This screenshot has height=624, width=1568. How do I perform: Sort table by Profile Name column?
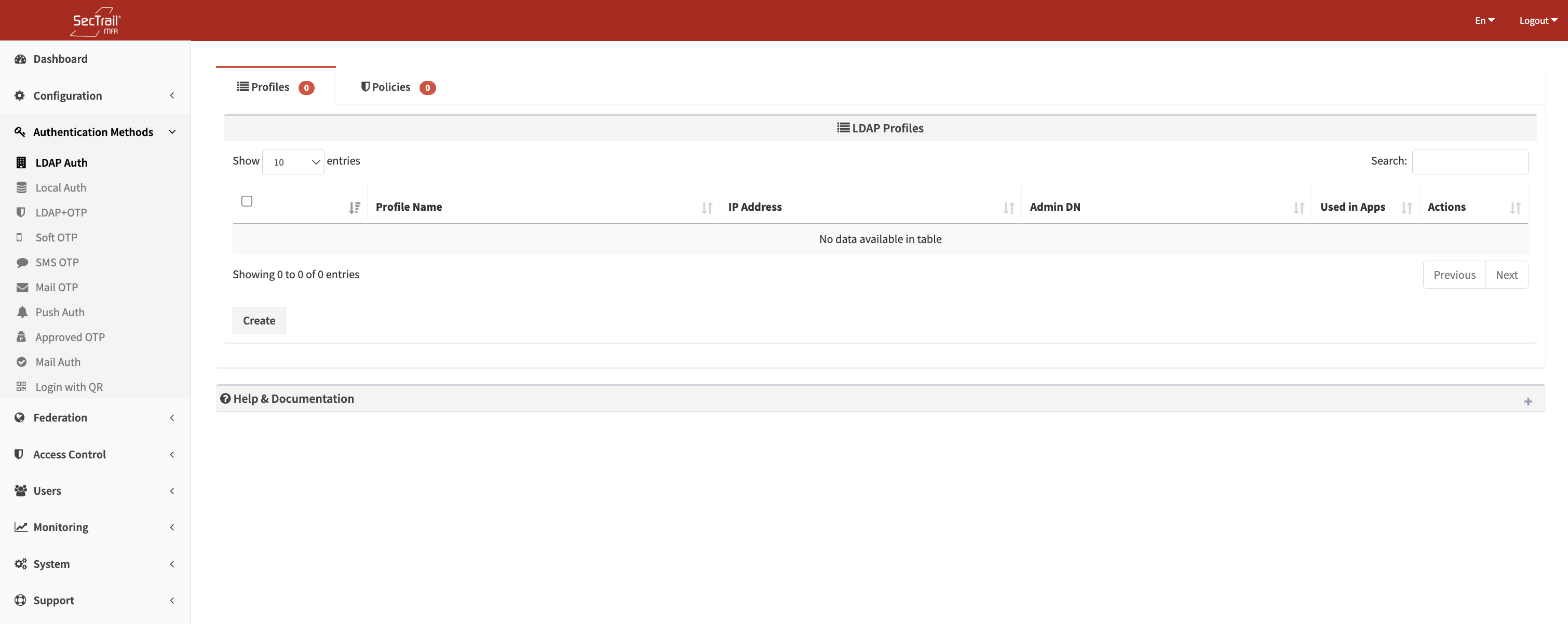pyautogui.click(x=409, y=207)
